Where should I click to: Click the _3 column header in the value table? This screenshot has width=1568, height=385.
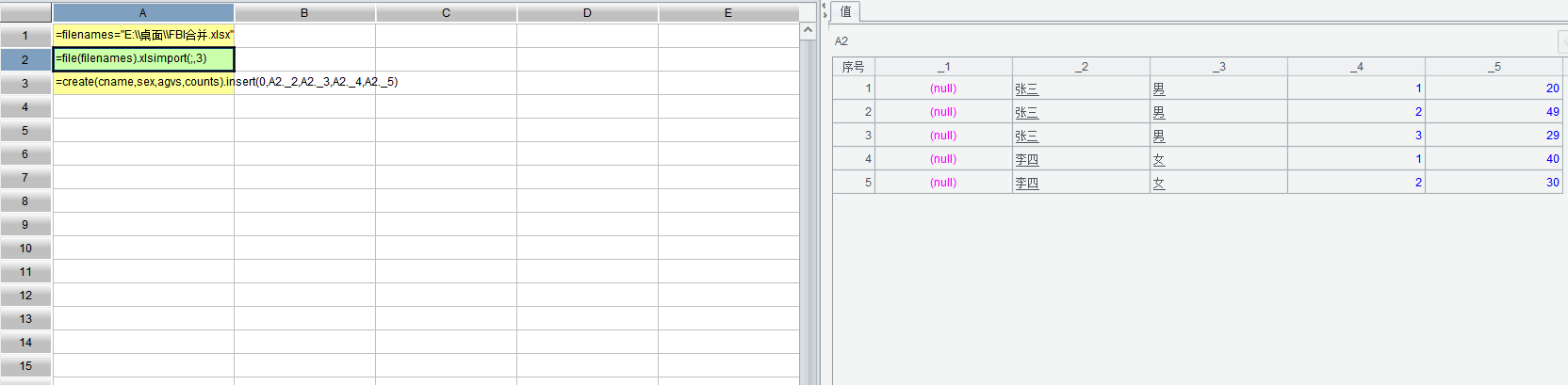click(1218, 67)
